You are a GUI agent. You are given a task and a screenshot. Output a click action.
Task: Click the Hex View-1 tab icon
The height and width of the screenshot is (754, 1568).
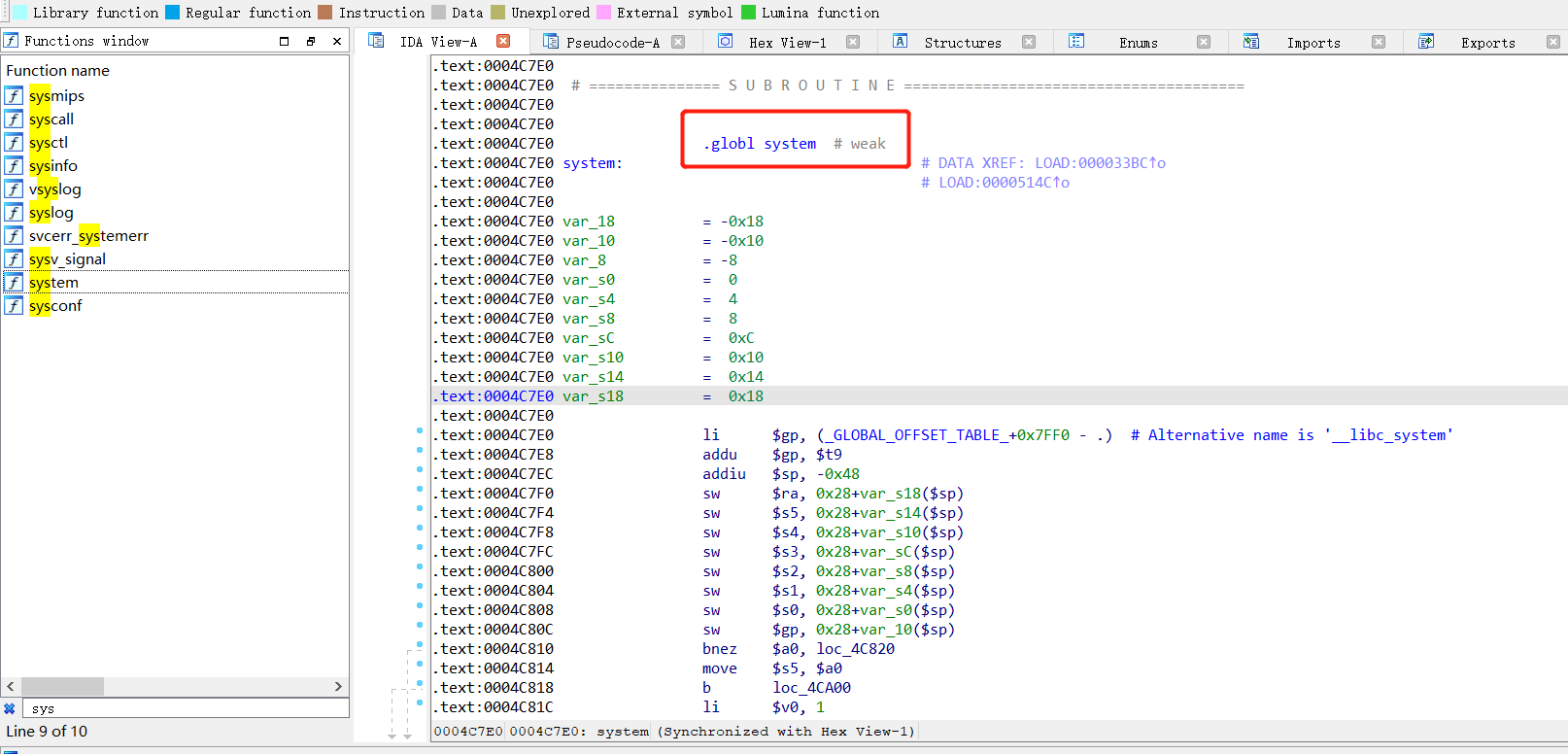coord(726,41)
